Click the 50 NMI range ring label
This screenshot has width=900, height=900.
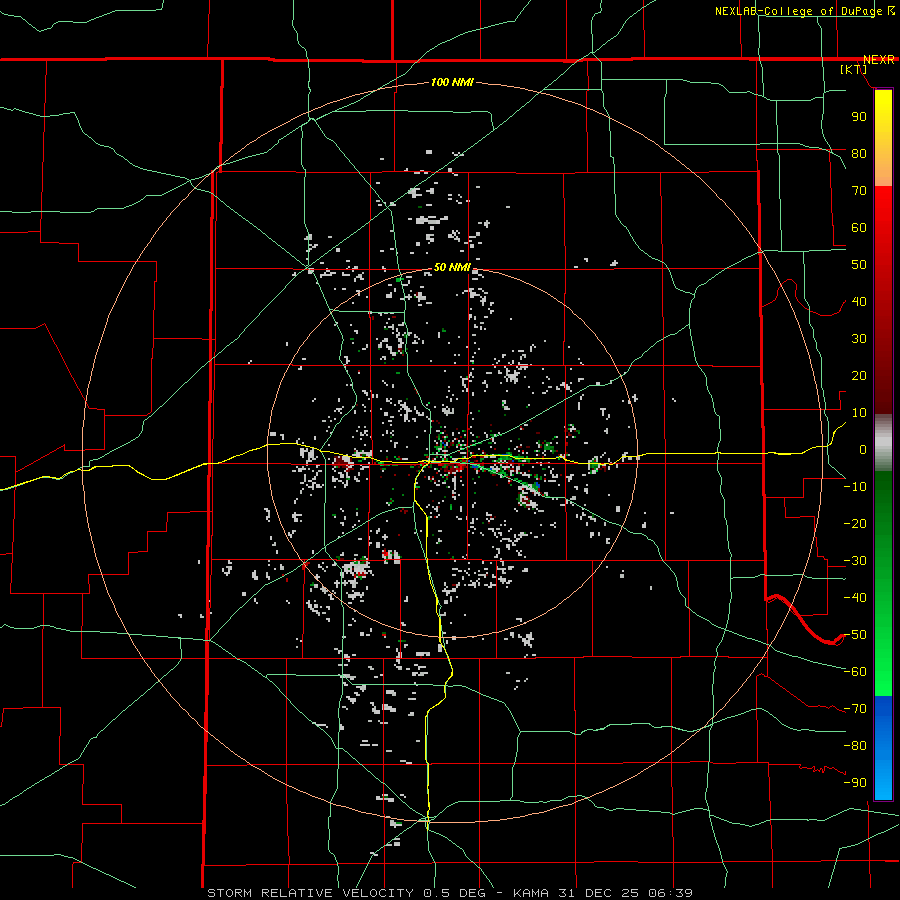[452, 267]
